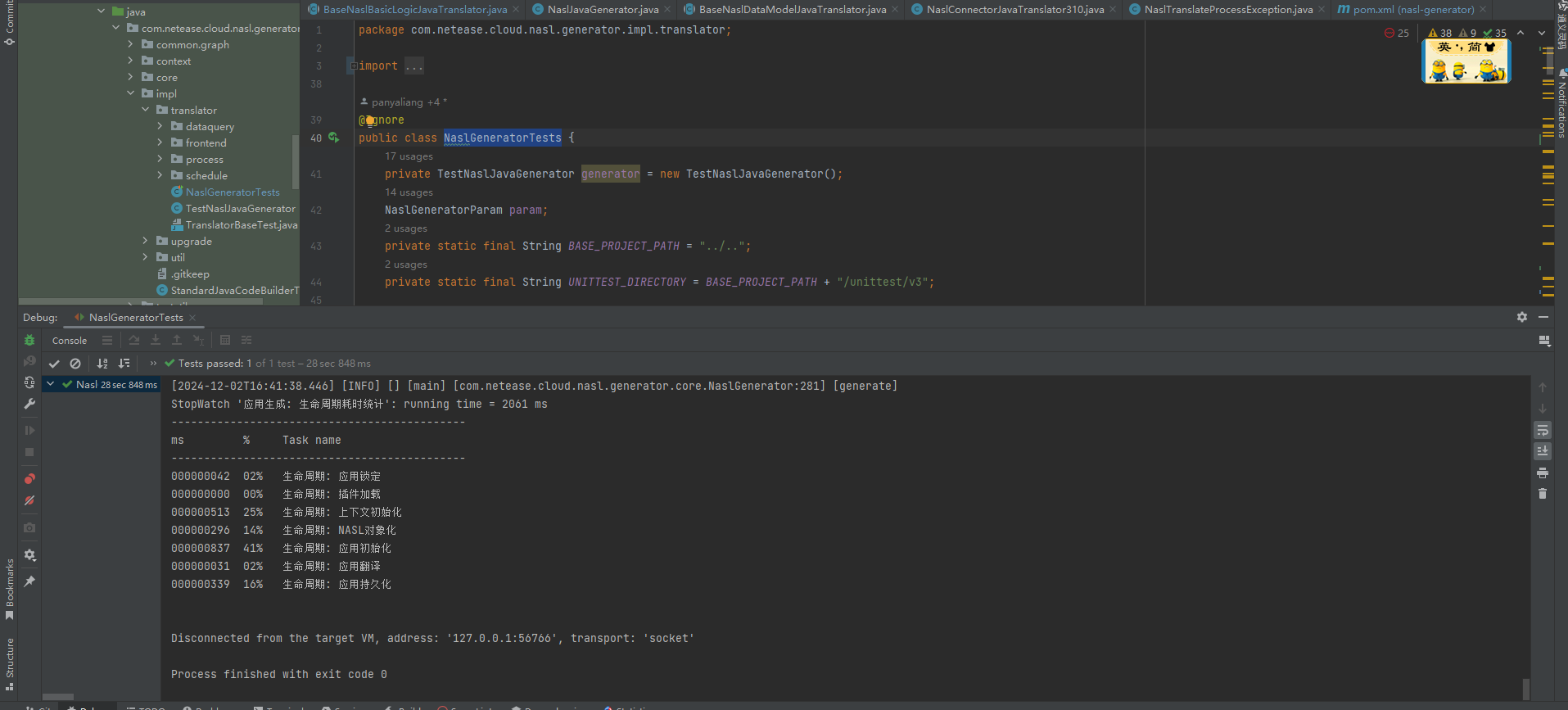Click the Resume Program icon
This screenshot has width=1568, height=710.
(x=29, y=430)
